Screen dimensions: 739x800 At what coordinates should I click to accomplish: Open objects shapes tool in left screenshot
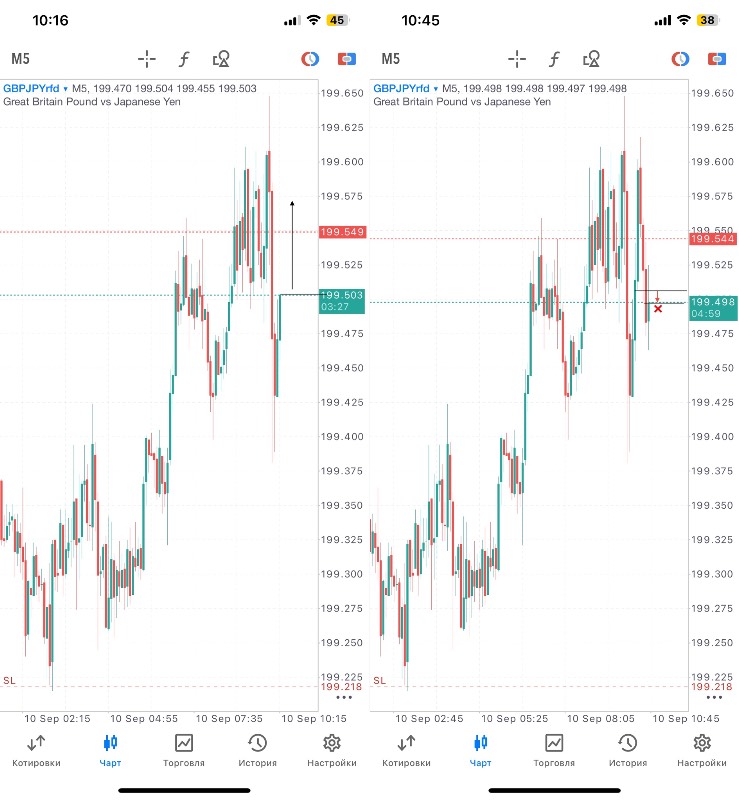[221, 59]
